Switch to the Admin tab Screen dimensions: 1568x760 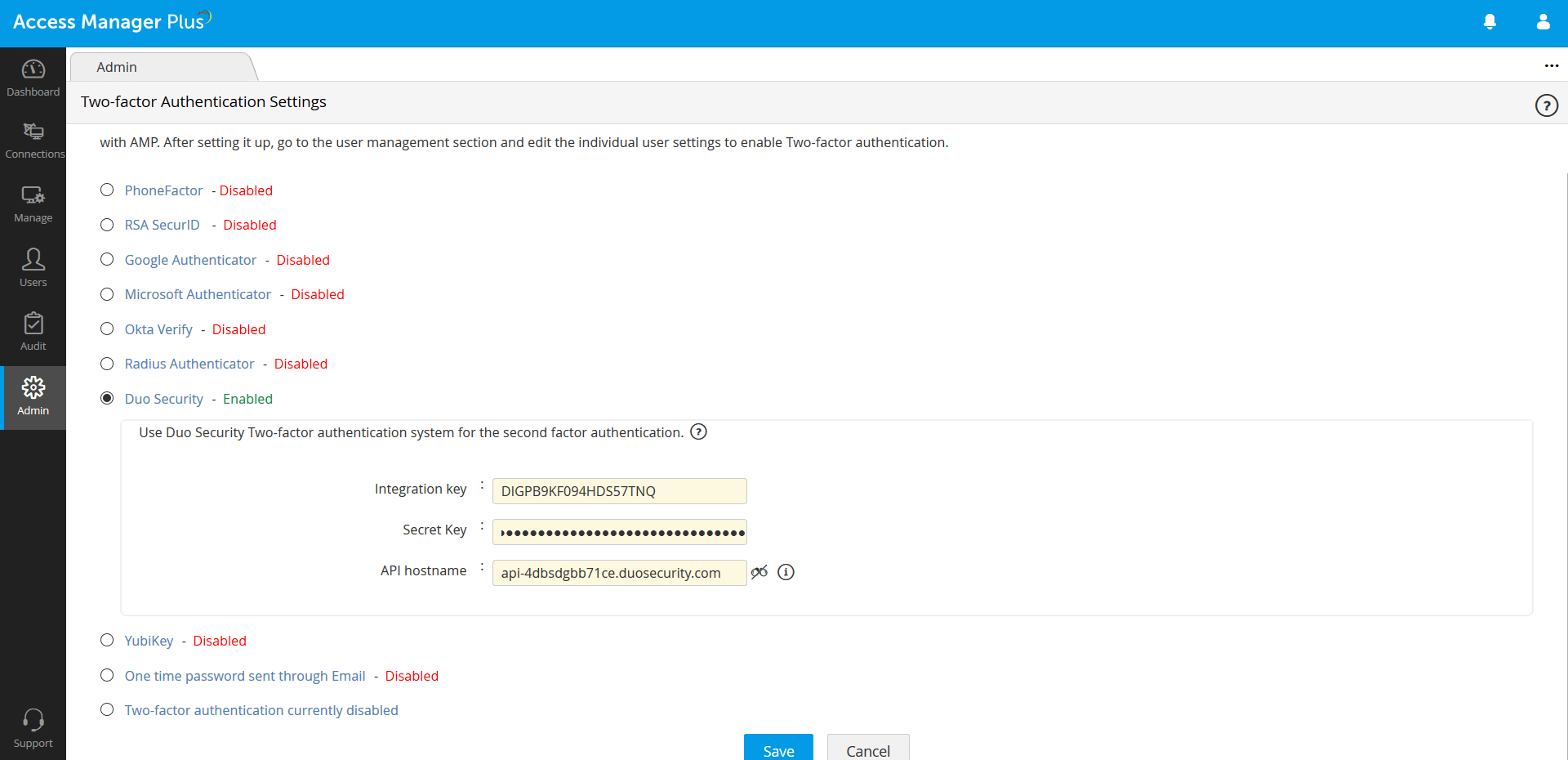[x=163, y=67]
